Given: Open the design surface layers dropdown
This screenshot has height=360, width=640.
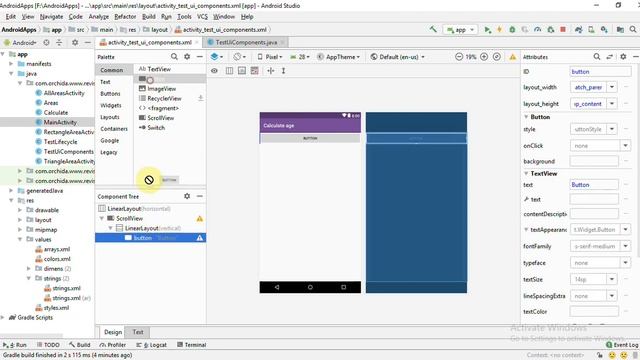Looking at the screenshot, I should [x=217, y=57].
